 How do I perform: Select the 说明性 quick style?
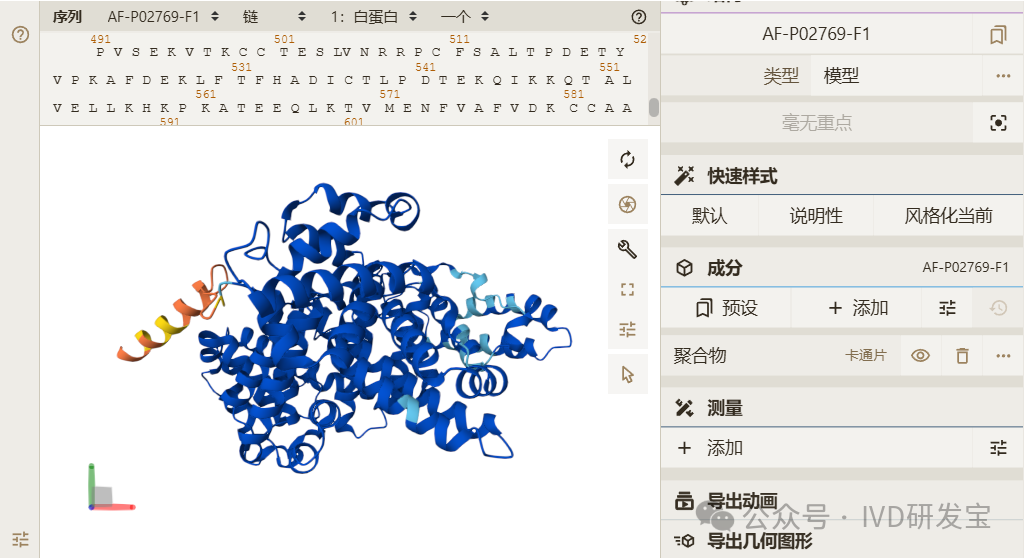pyautogui.click(x=815, y=216)
